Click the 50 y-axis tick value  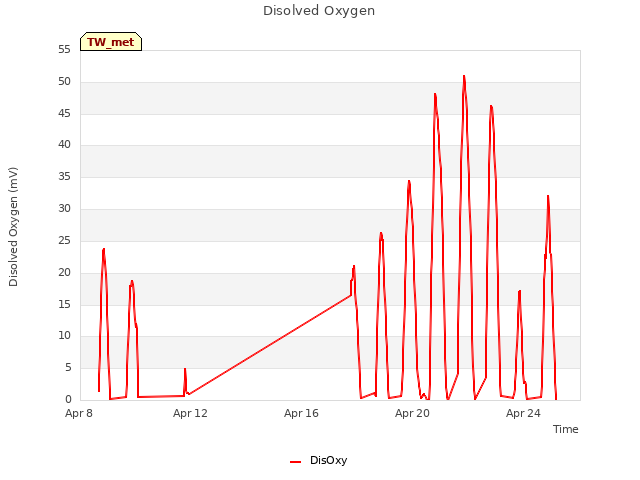click(64, 82)
